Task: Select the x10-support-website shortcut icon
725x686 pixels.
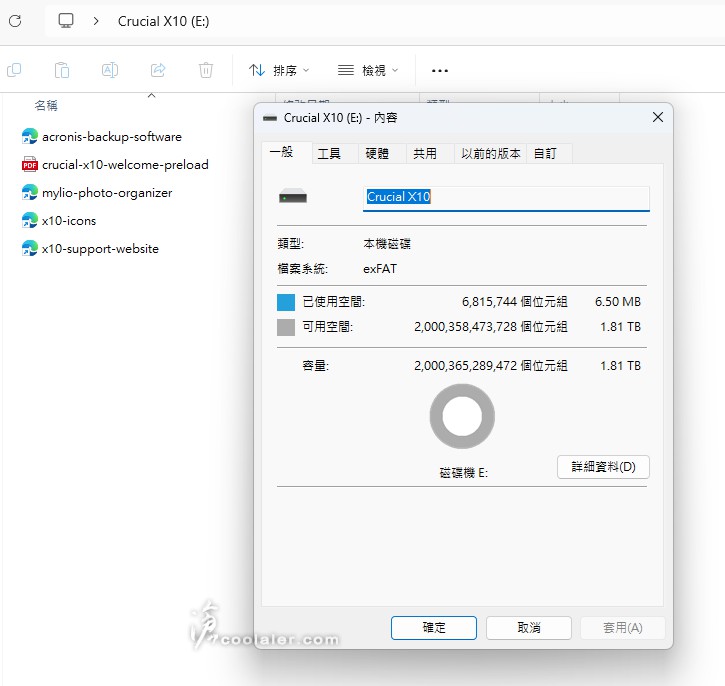Action: click(x=30, y=248)
